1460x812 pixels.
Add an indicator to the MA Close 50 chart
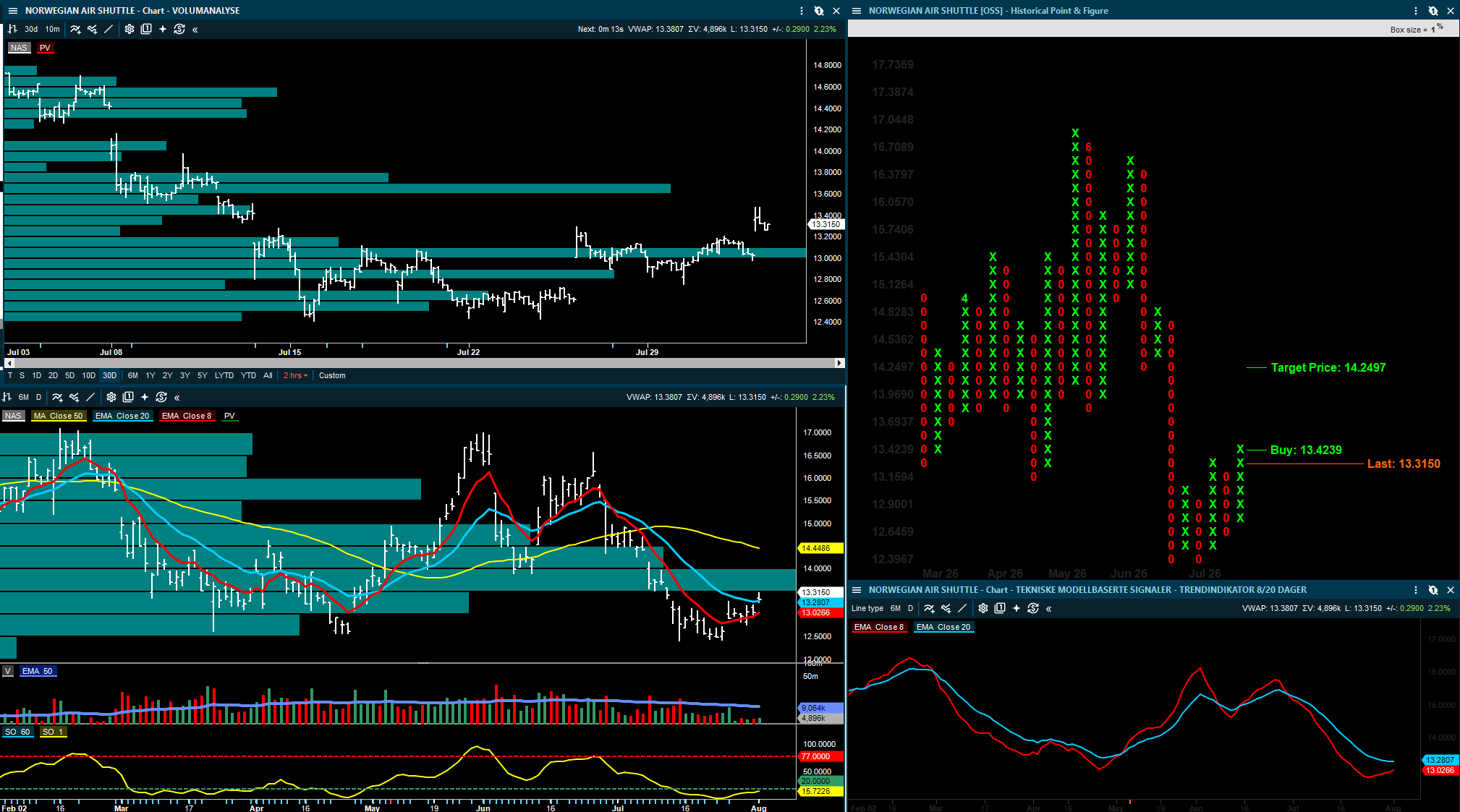click(57, 397)
